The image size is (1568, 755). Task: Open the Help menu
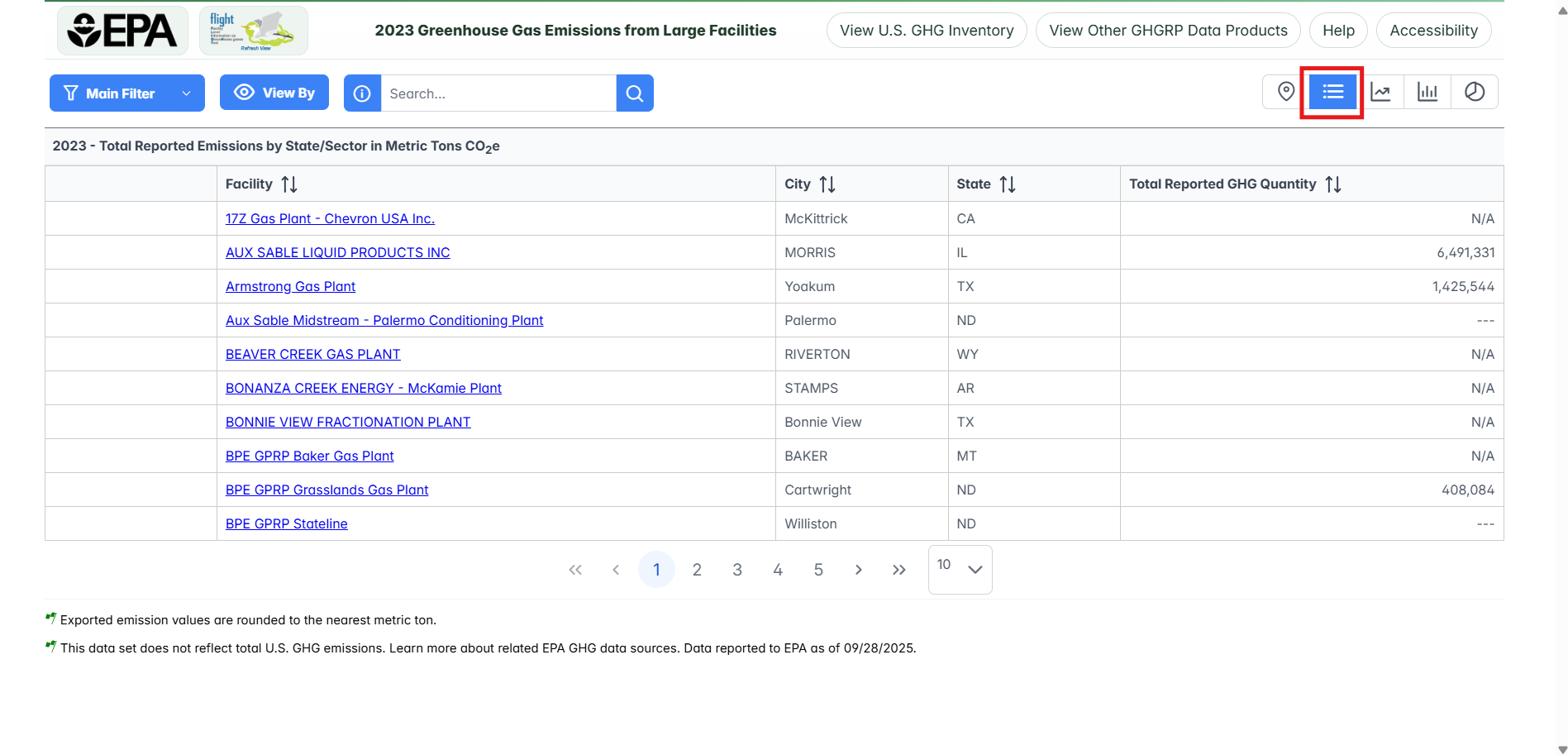(1337, 30)
